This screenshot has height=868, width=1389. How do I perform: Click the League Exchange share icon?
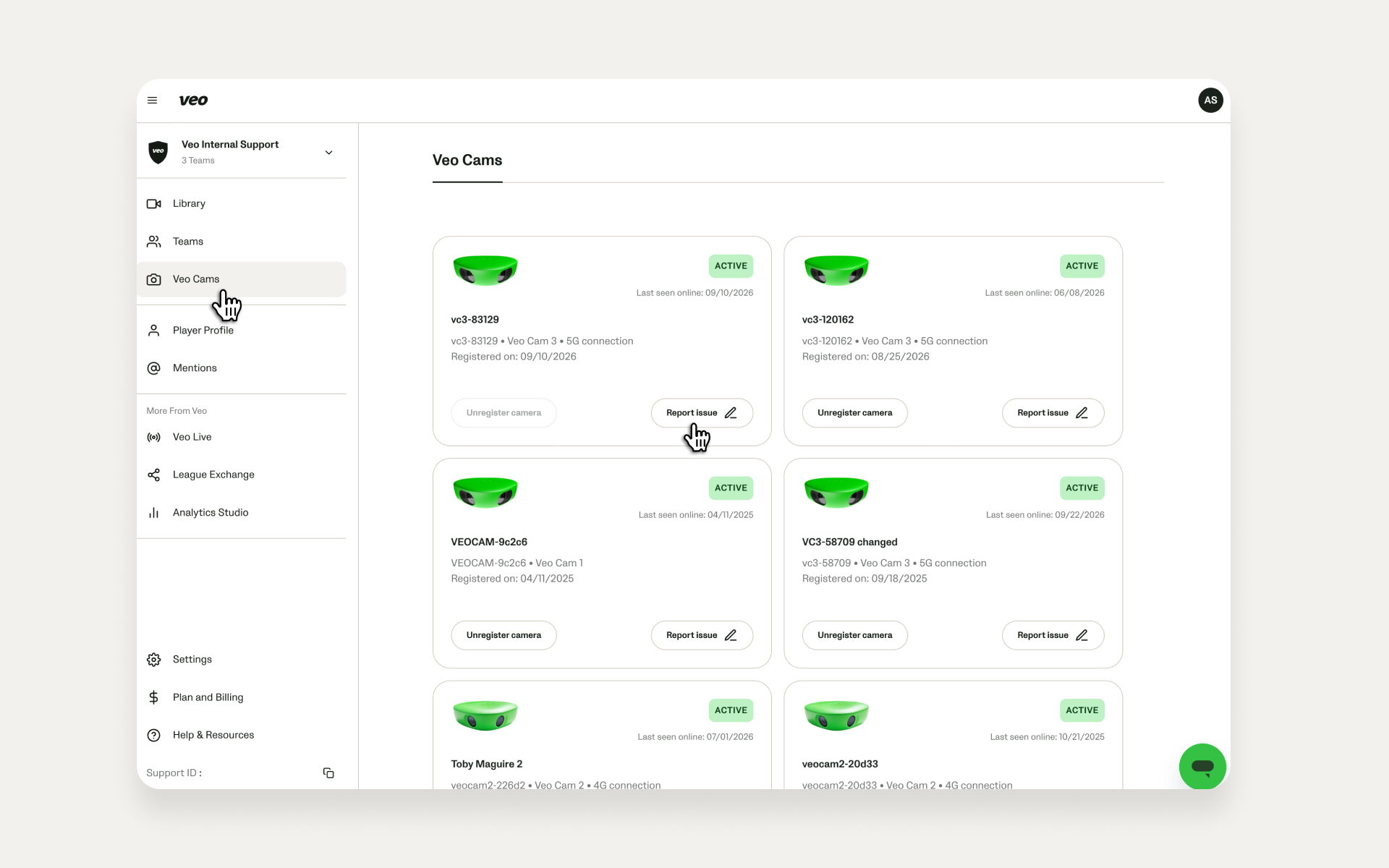click(153, 475)
